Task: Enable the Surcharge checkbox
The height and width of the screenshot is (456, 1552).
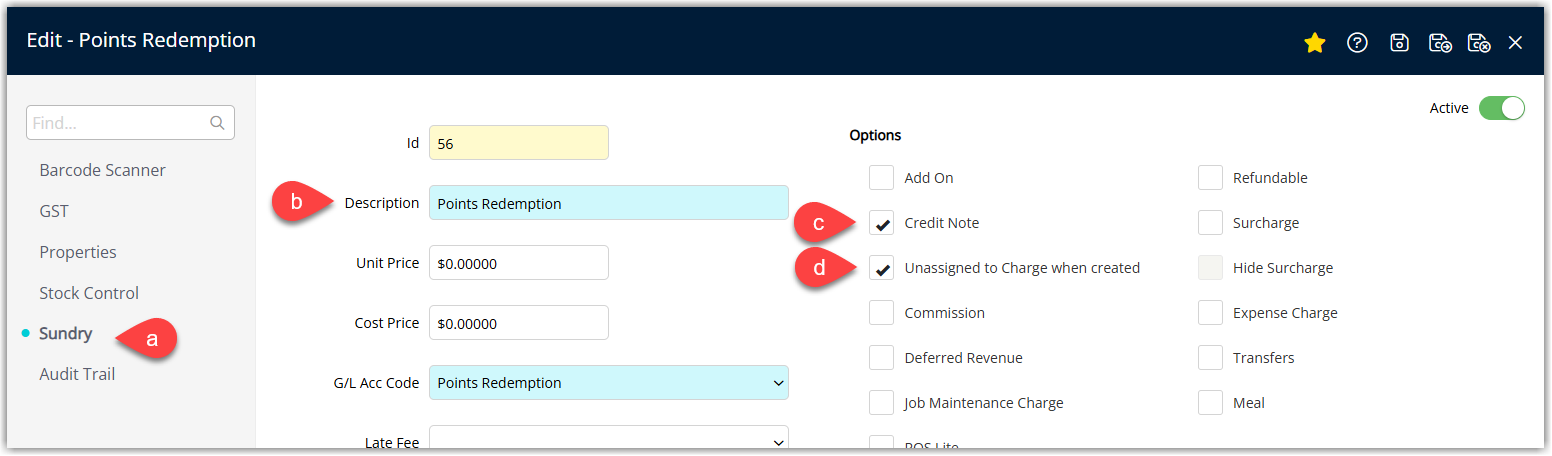Action: (x=1210, y=223)
